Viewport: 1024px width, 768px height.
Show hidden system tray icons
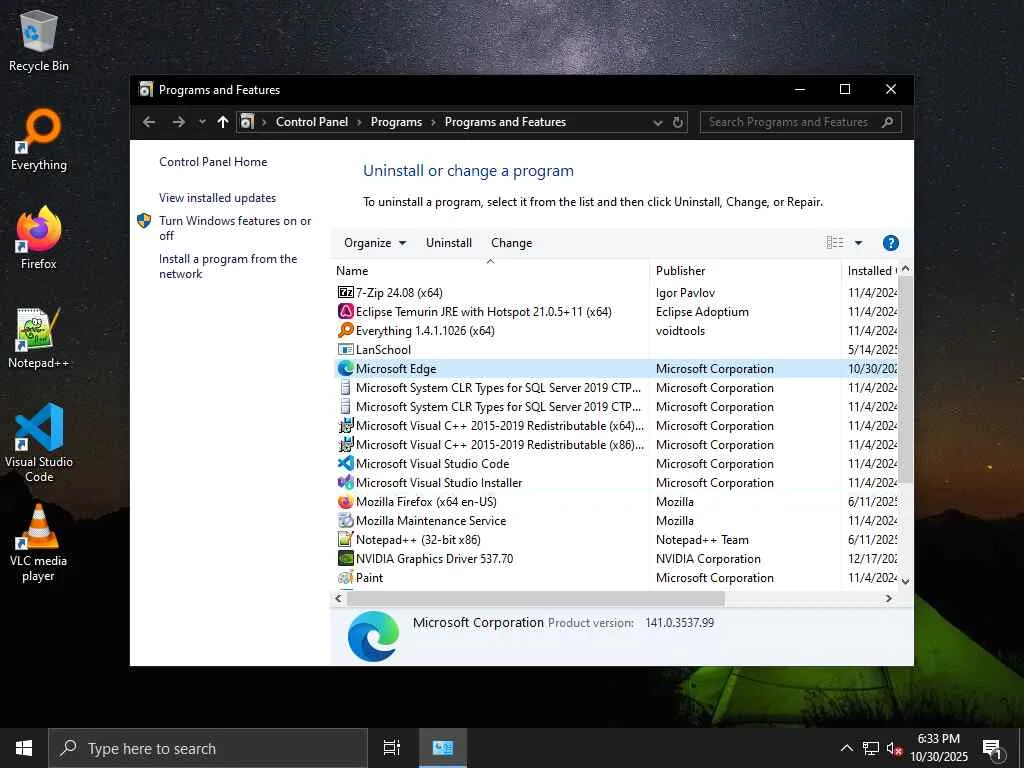(x=846, y=748)
